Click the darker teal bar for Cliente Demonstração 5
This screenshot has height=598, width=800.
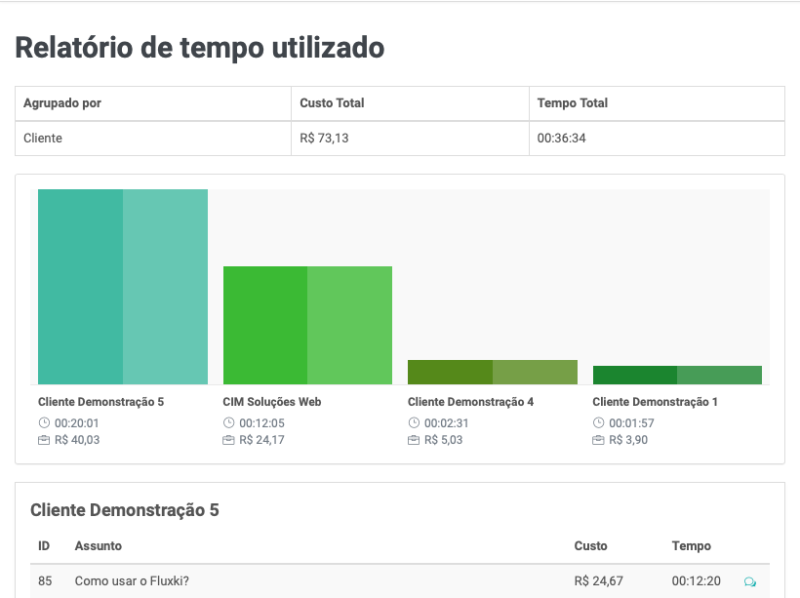80,286
